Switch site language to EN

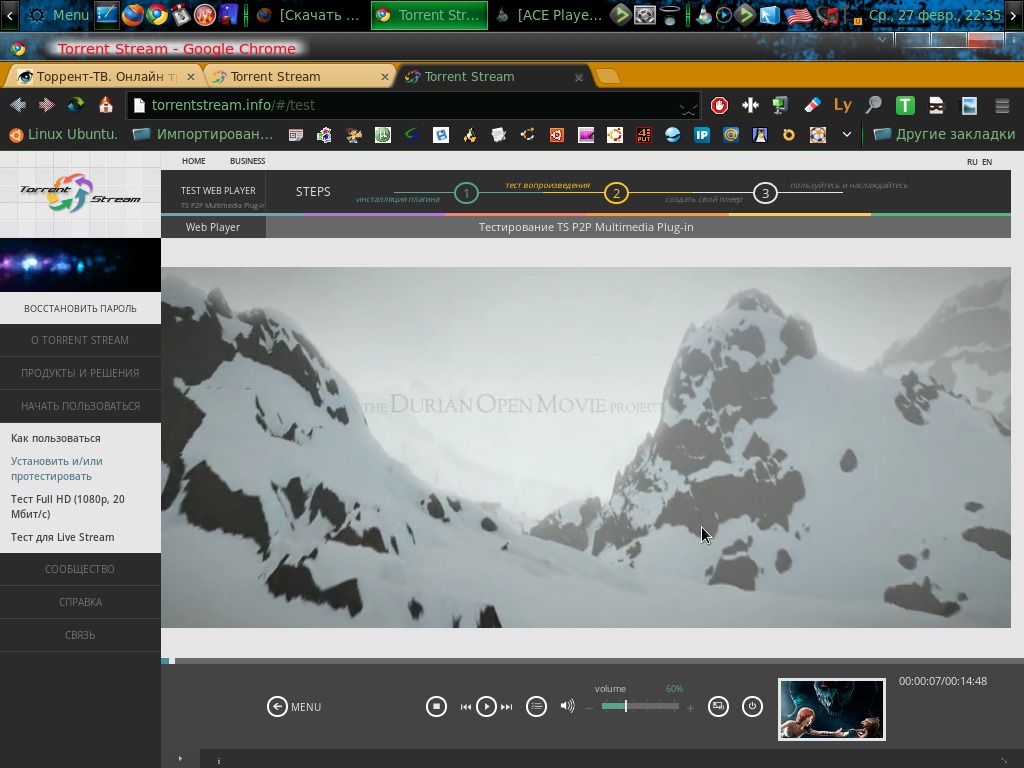(987, 162)
